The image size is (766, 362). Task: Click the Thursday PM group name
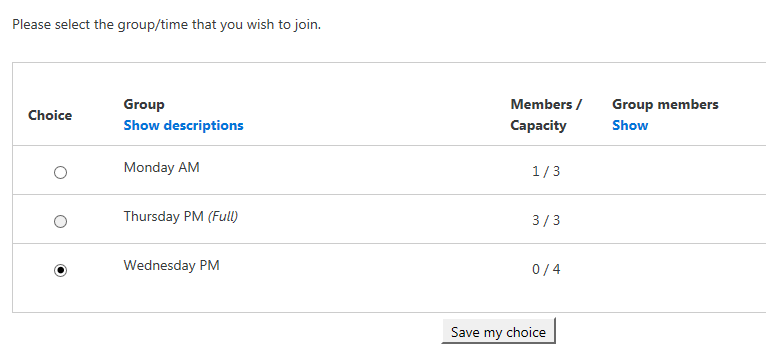coord(163,216)
